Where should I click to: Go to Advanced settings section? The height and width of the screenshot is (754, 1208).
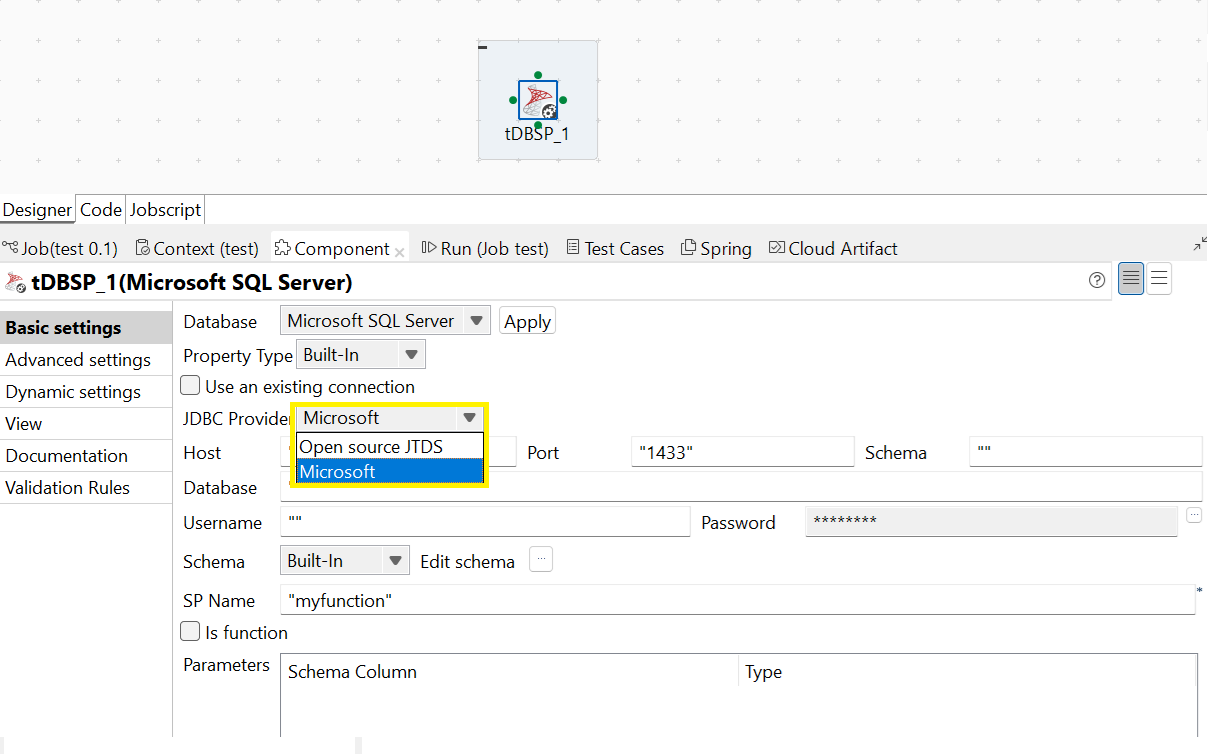78,360
